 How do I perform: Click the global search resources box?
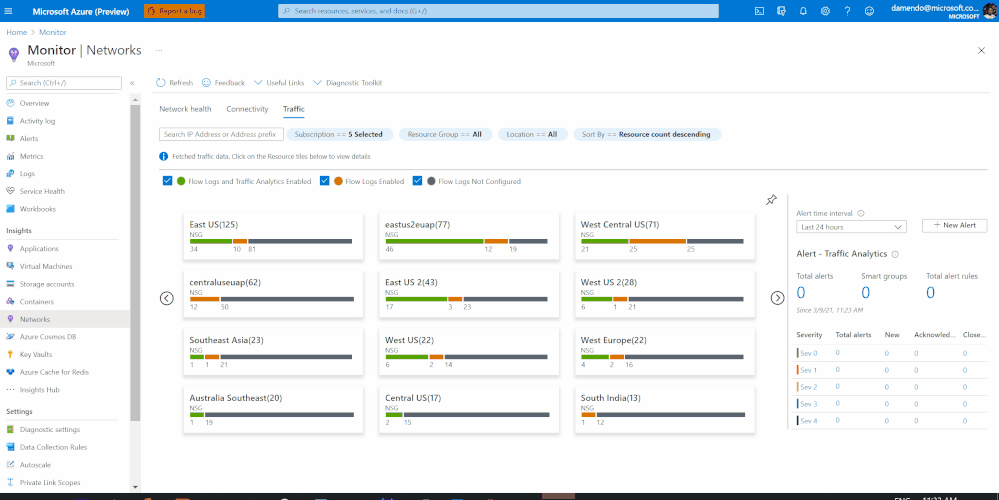coord(498,11)
